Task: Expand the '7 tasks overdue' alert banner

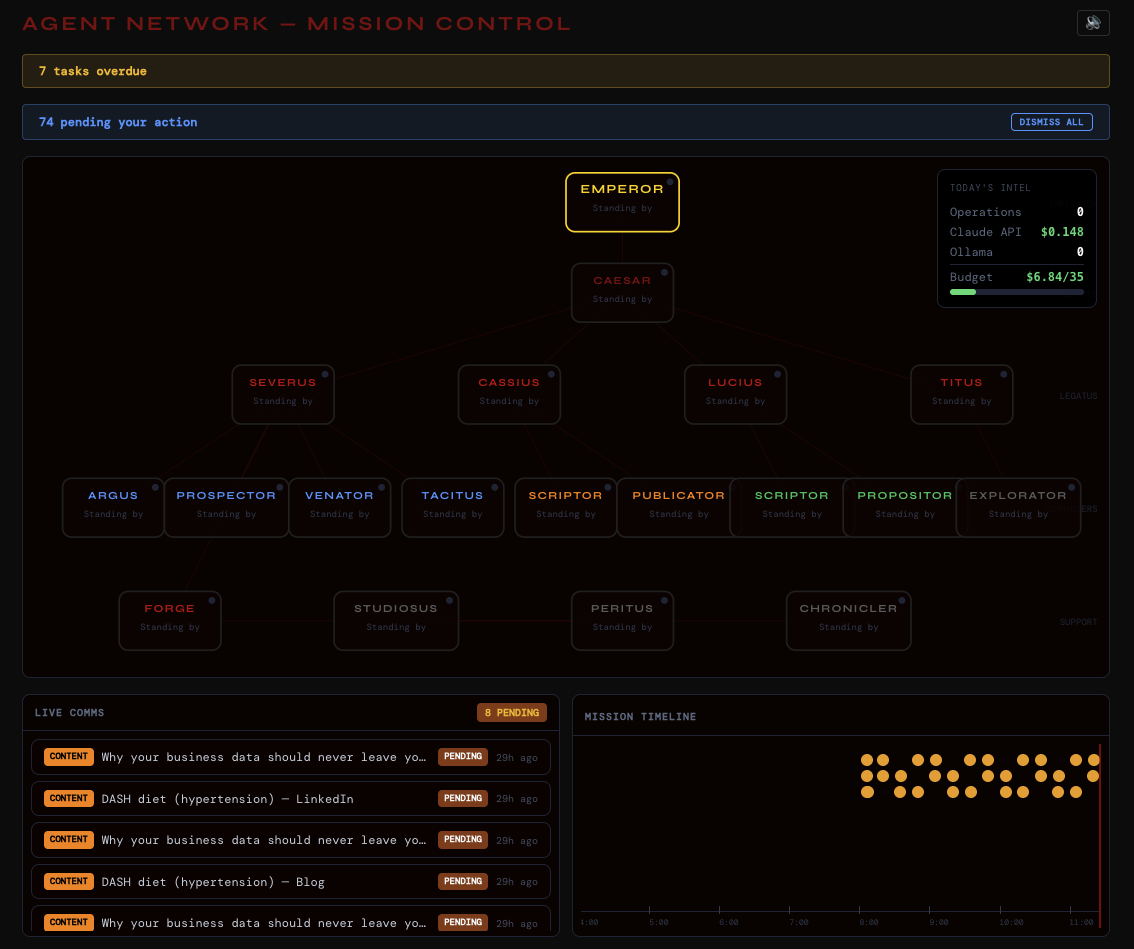Action: [566, 71]
